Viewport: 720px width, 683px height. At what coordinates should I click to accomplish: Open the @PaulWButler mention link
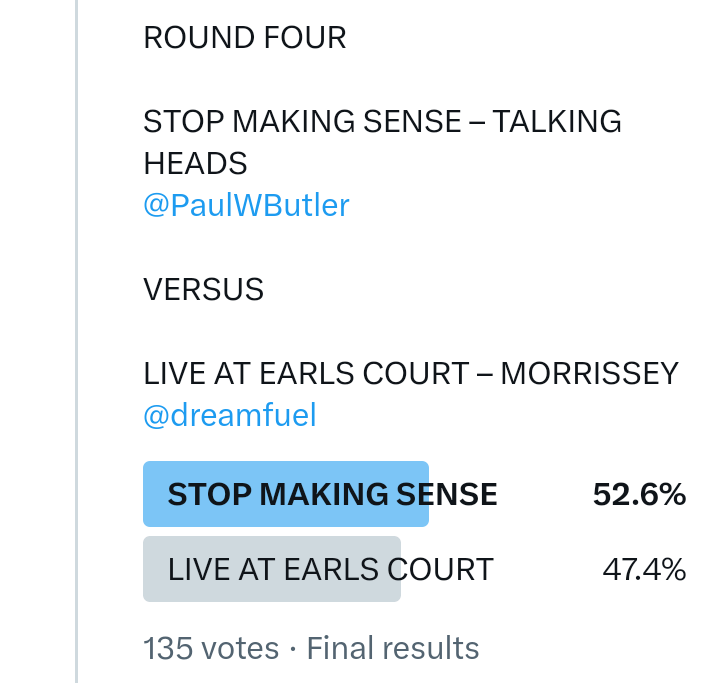(246, 206)
